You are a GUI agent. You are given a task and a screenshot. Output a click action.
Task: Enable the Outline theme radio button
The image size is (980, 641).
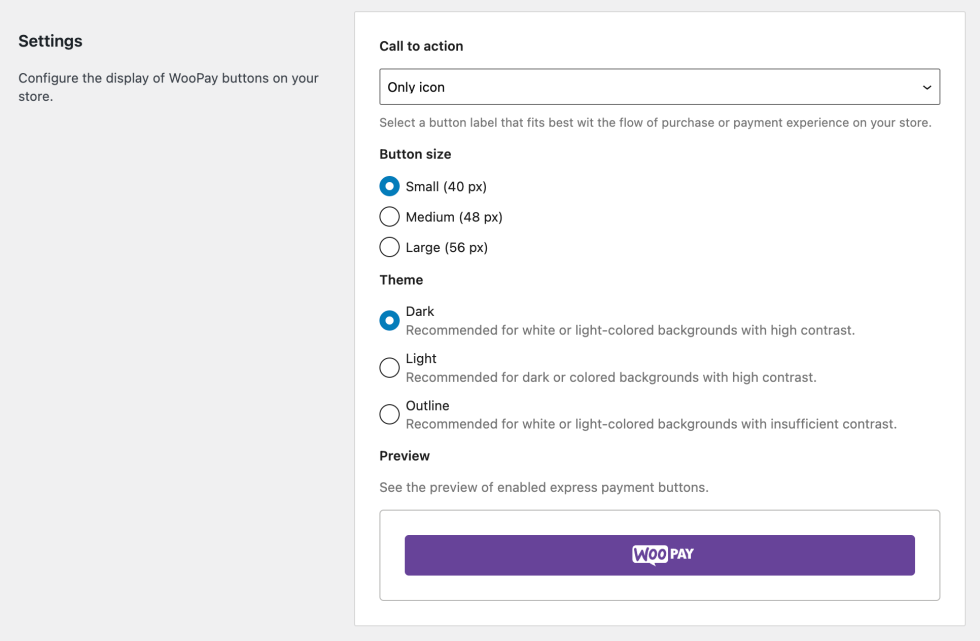coord(390,415)
